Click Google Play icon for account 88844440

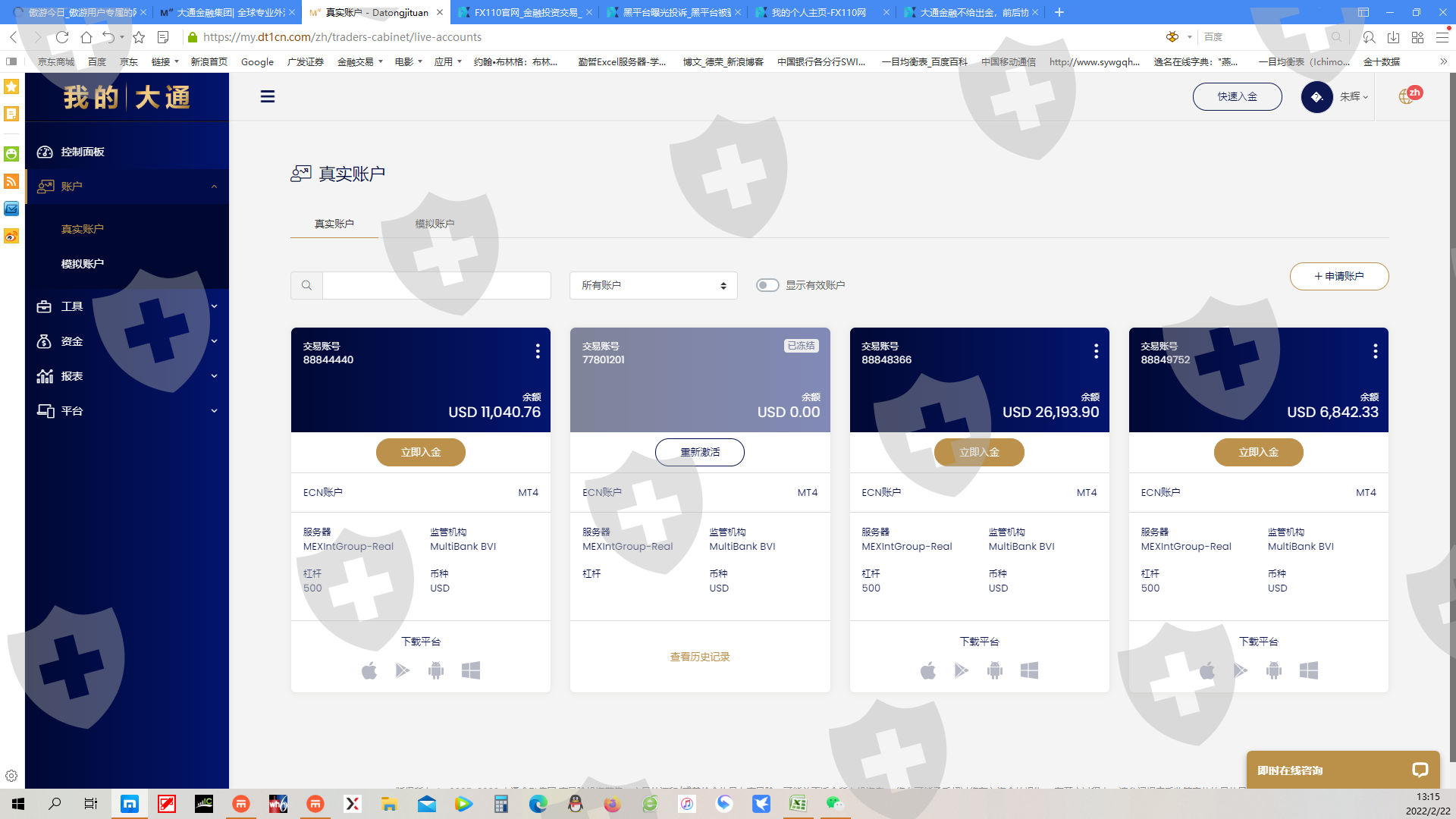pyautogui.click(x=403, y=670)
